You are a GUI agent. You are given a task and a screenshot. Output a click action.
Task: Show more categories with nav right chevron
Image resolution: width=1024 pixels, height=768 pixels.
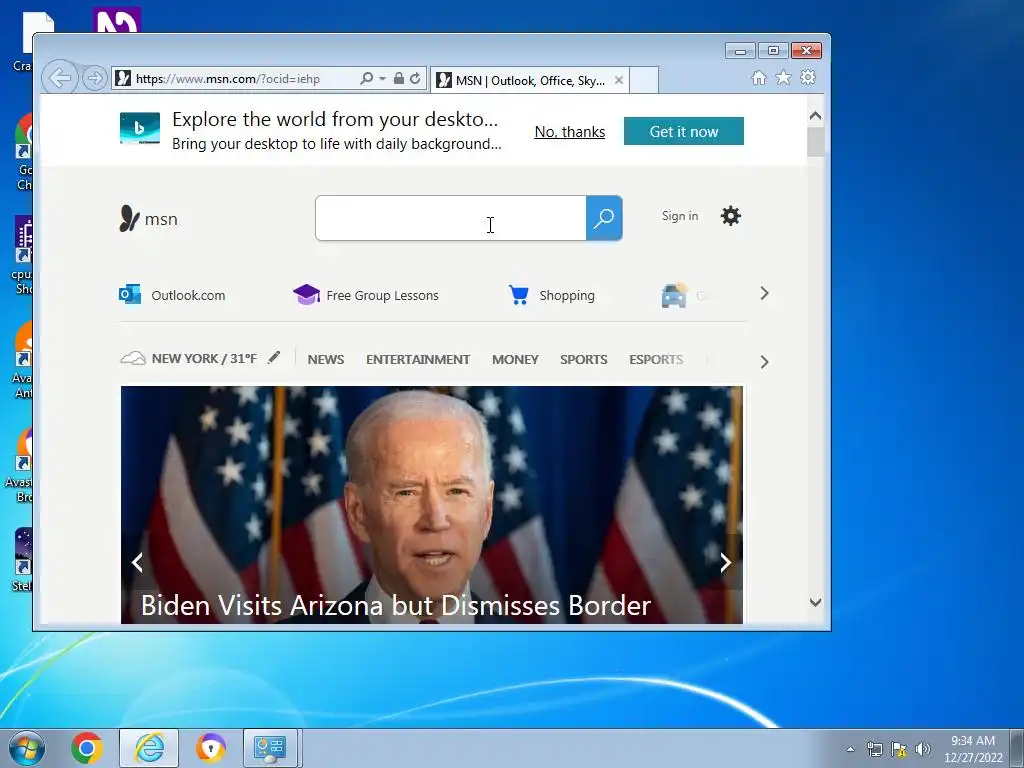click(x=765, y=362)
